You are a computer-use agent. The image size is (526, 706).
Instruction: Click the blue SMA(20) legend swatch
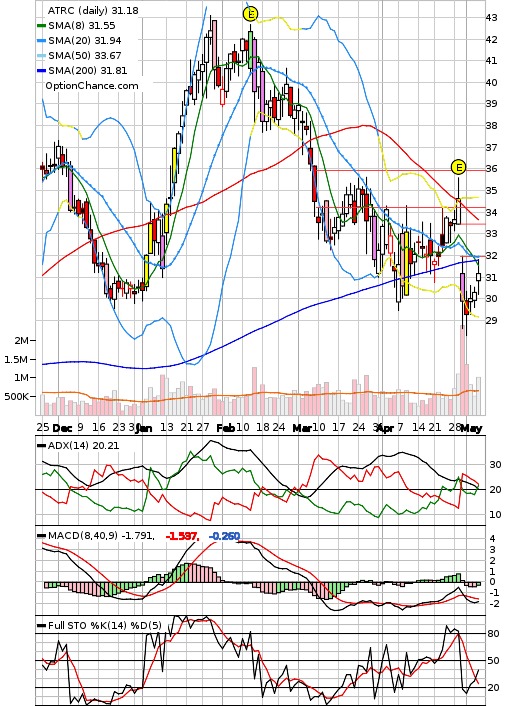click(x=41, y=41)
